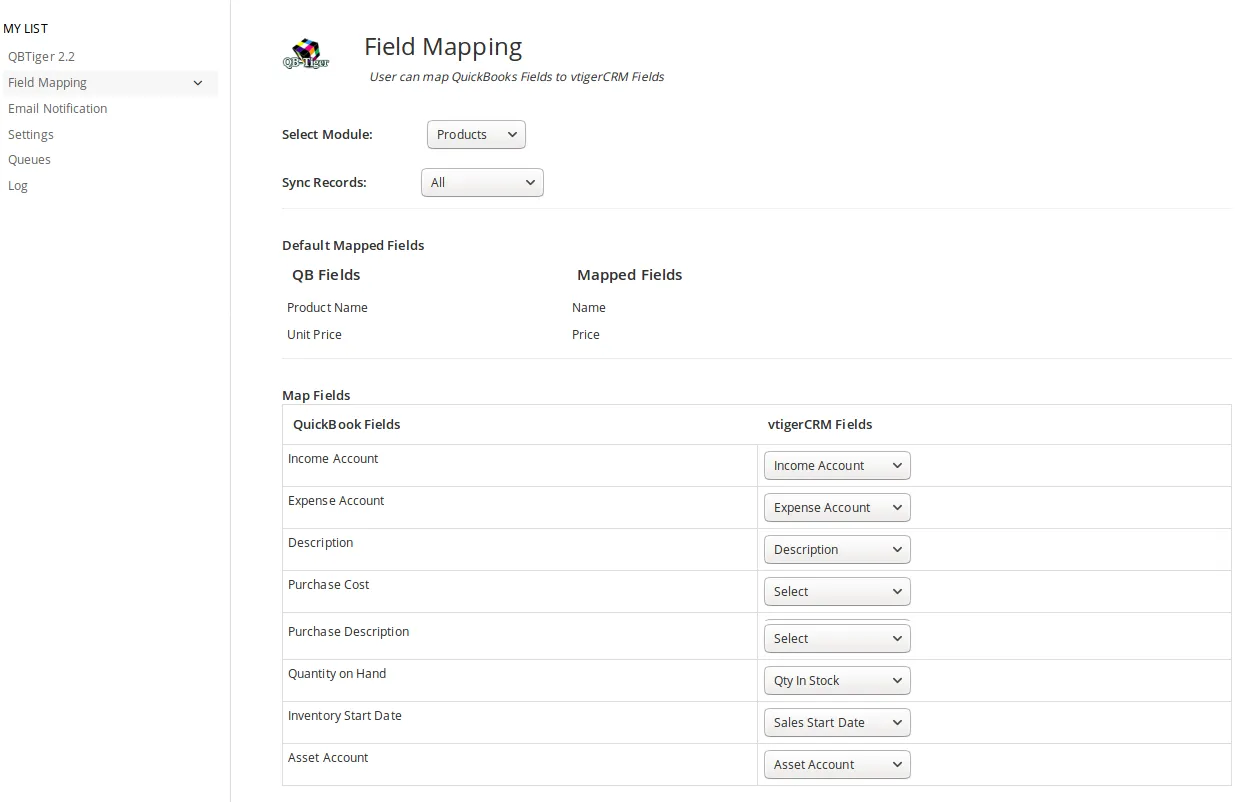The image size is (1241, 802).
Task: Open the Select Module Products dropdown
Action: click(476, 135)
